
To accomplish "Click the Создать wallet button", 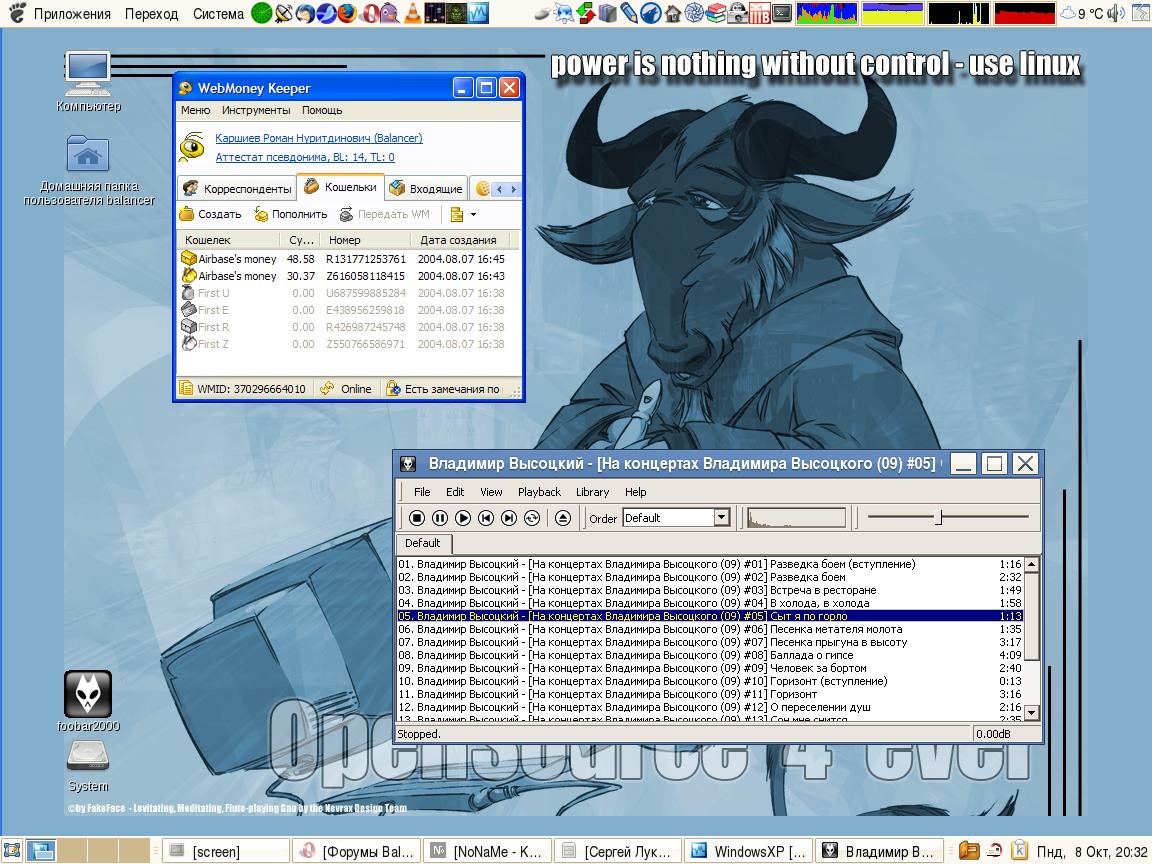I will click(x=211, y=215).
